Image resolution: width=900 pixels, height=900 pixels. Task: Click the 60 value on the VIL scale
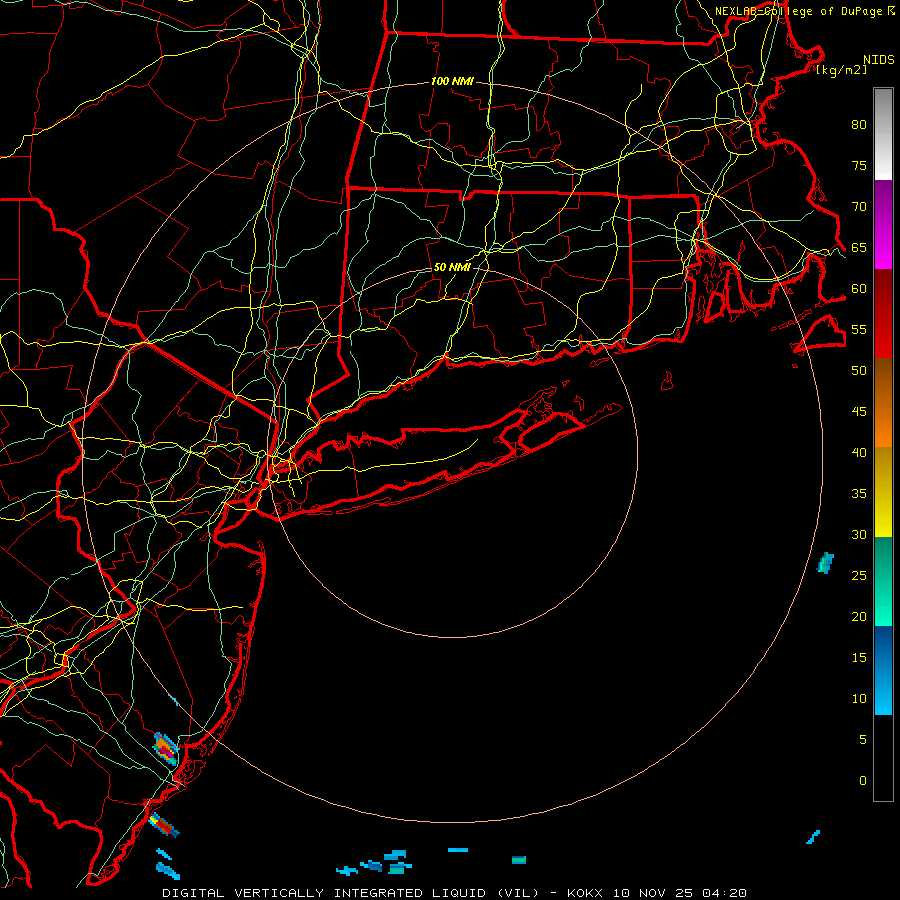tap(859, 289)
